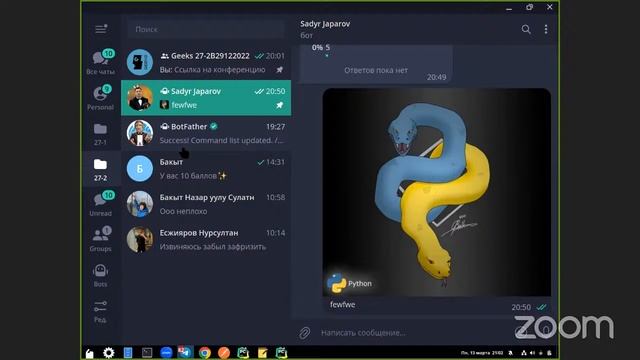Click the BotFather avatar
This screenshot has height=360, width=640.
[x=140, y=133]
